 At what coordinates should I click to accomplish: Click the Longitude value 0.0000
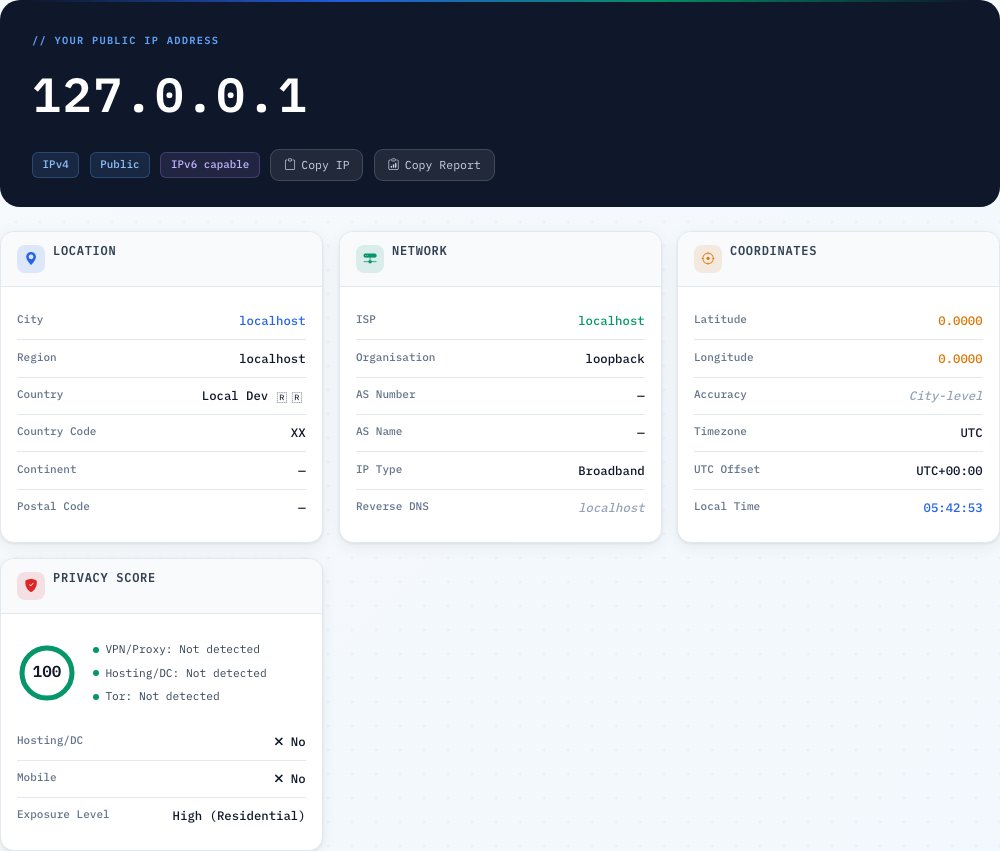[960, 359]
